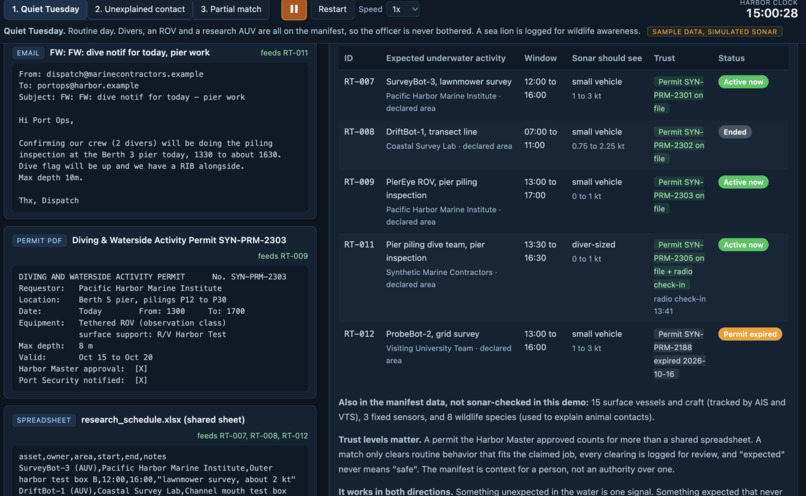Click the Ended status for RT-008
This screenshot has height=496, width=806.
(735, 132)
